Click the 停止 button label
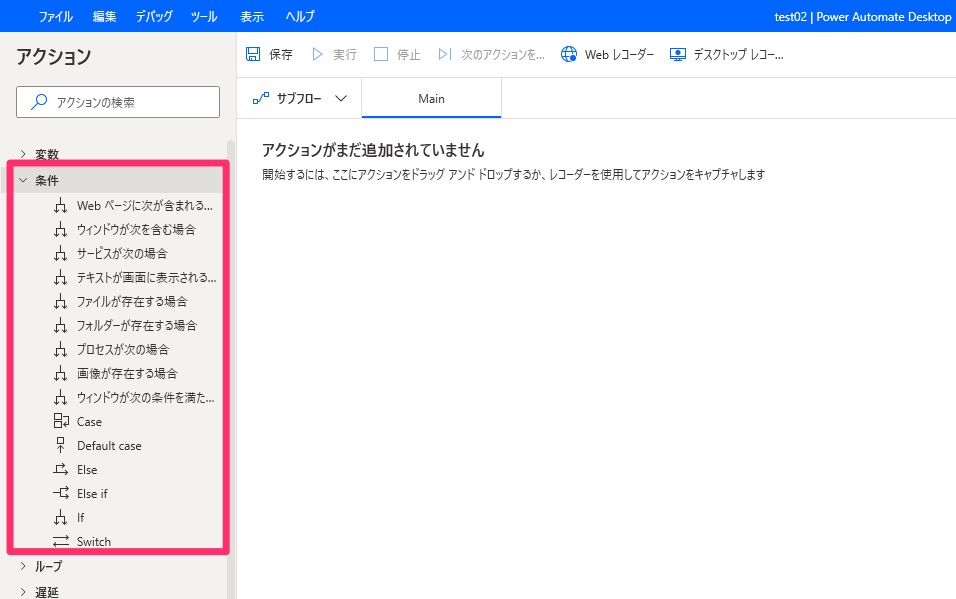 click(x=408, y=55)
